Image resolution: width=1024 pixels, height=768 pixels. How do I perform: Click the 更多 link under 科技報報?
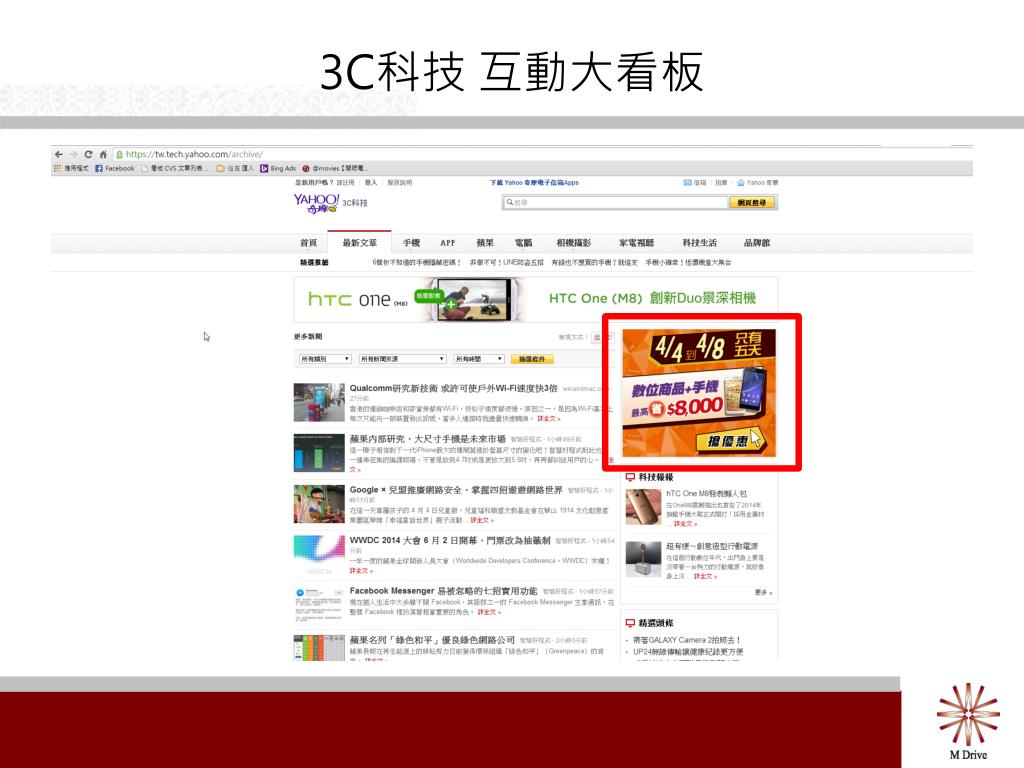tap(763, 593)
